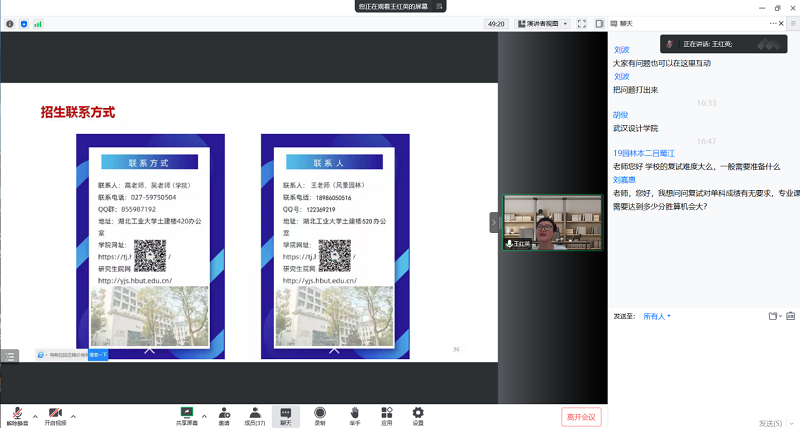This screenshot has height=428, width=800.
Task: Open meeting info icon at top left
Action: [10, 24]
